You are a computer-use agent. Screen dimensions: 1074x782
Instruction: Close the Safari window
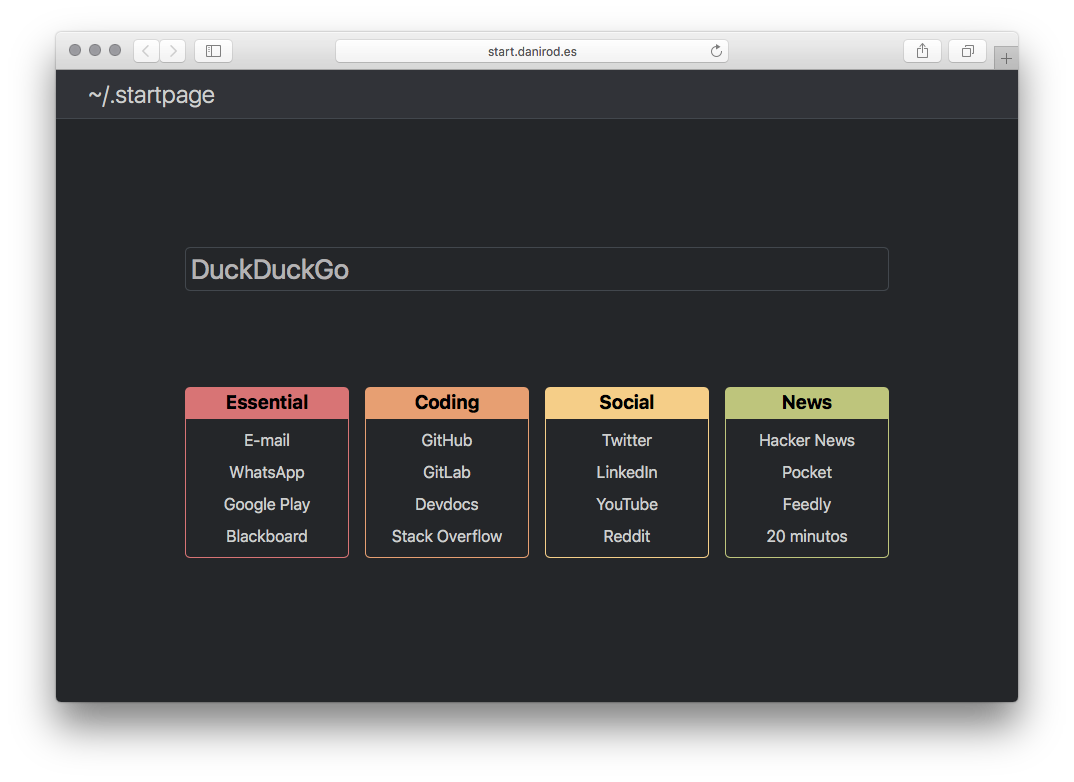pos(75,50)
